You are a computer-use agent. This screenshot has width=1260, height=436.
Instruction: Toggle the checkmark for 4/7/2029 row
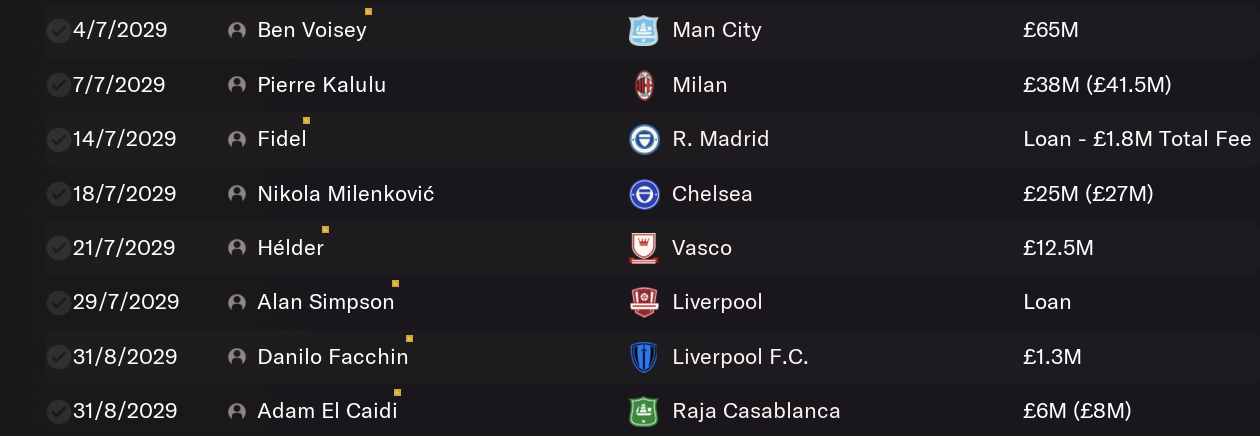coord(58,30)
